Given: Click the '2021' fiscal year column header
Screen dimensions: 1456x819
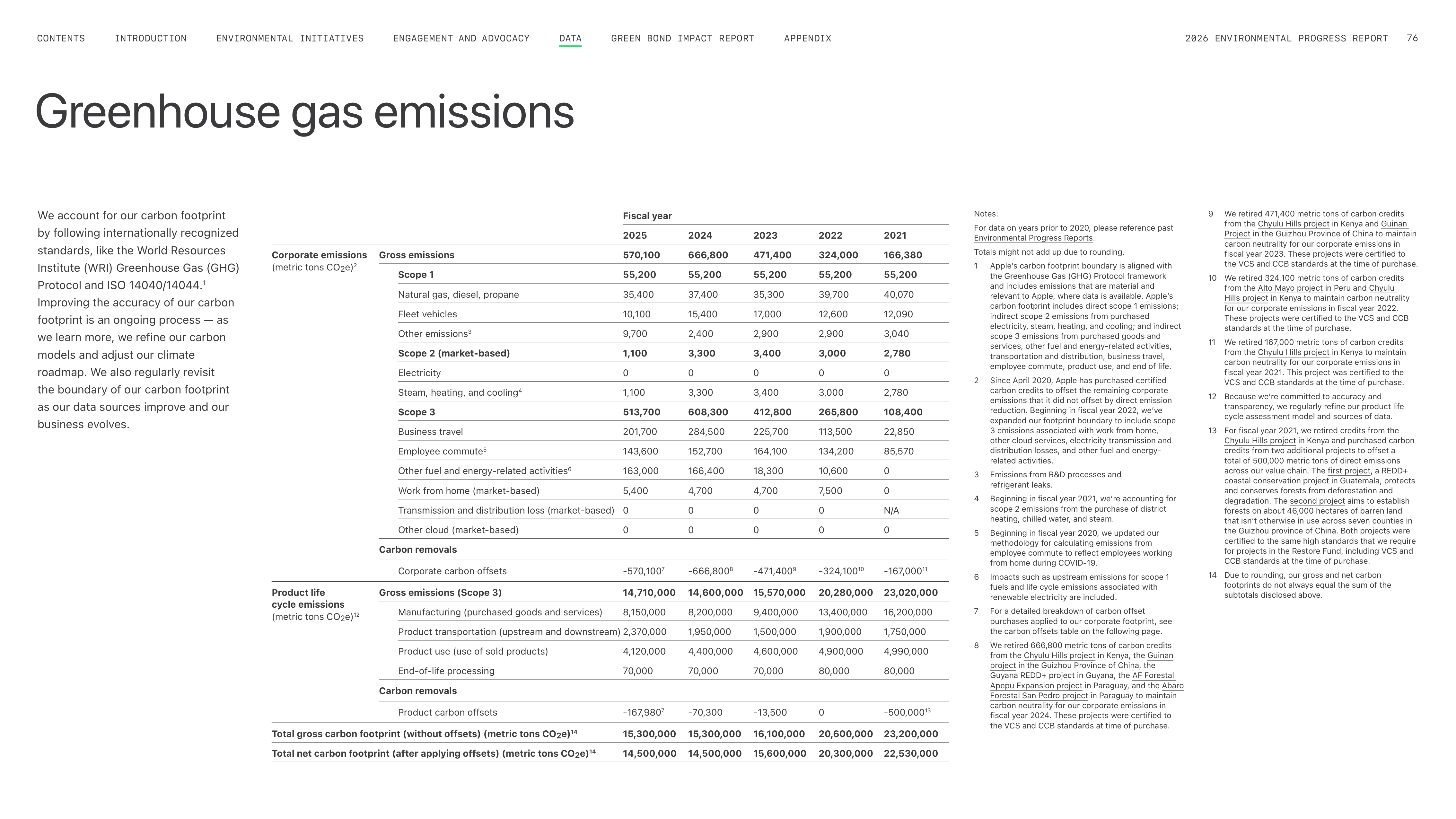Looking at the screenshot, I should 895,236.
